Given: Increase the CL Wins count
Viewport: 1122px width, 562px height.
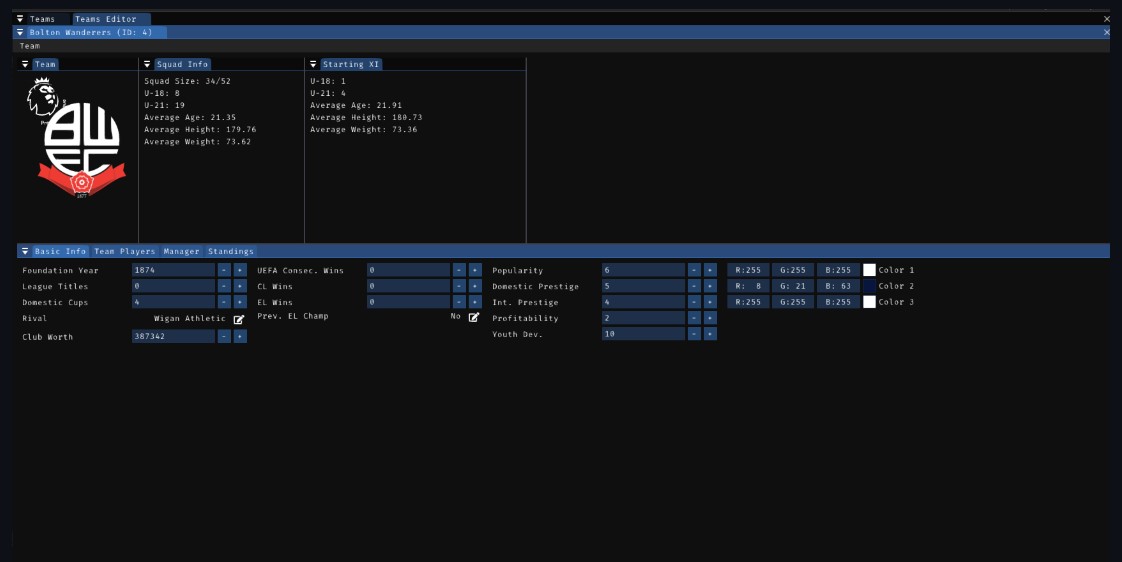Looking at the screenshot, I should tap(475, 286).
